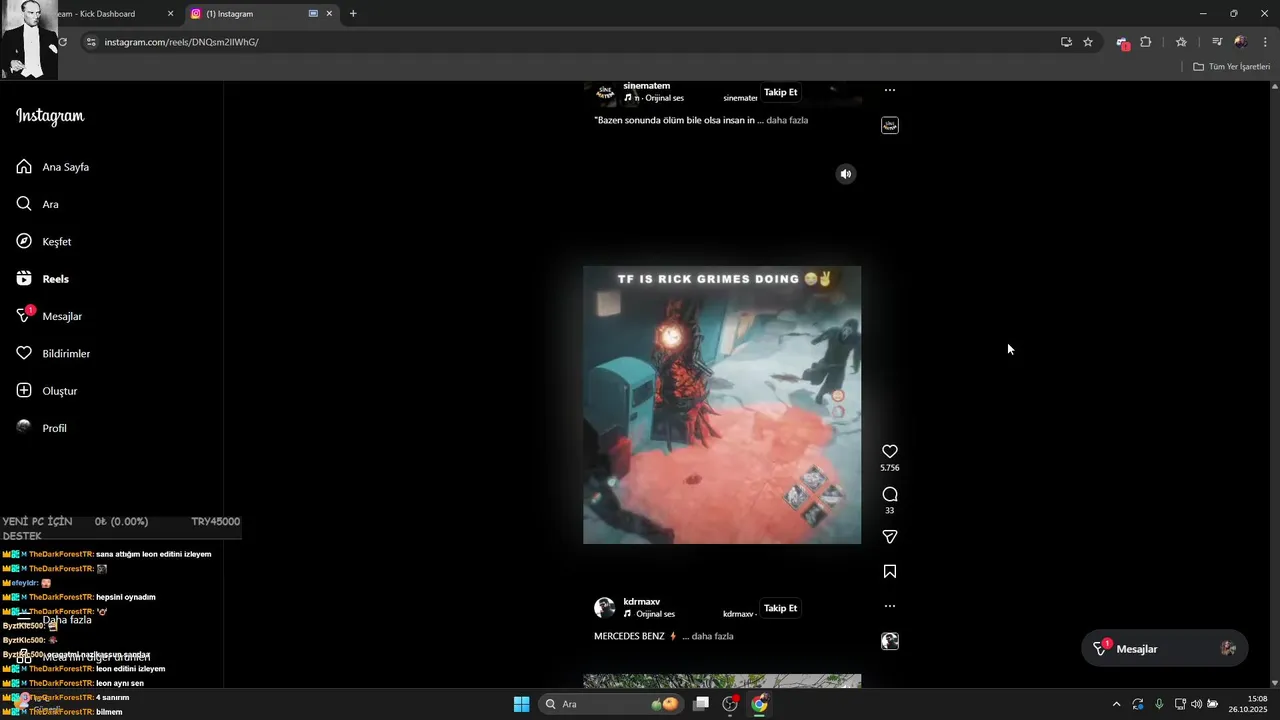Click Orijinal ses under kdrmaxv
The height and width of the screenshot is (720, 1280).
coord(655,614)
